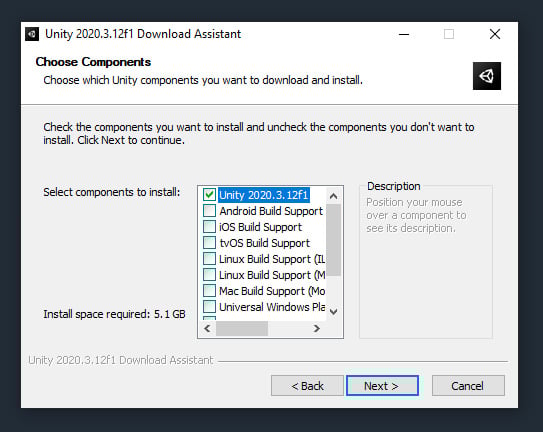Image resolution: width=543 pixels, height=432 pixels.
Task: Click the horizontal scrollbar thumb
Action: tap(242, 328)
